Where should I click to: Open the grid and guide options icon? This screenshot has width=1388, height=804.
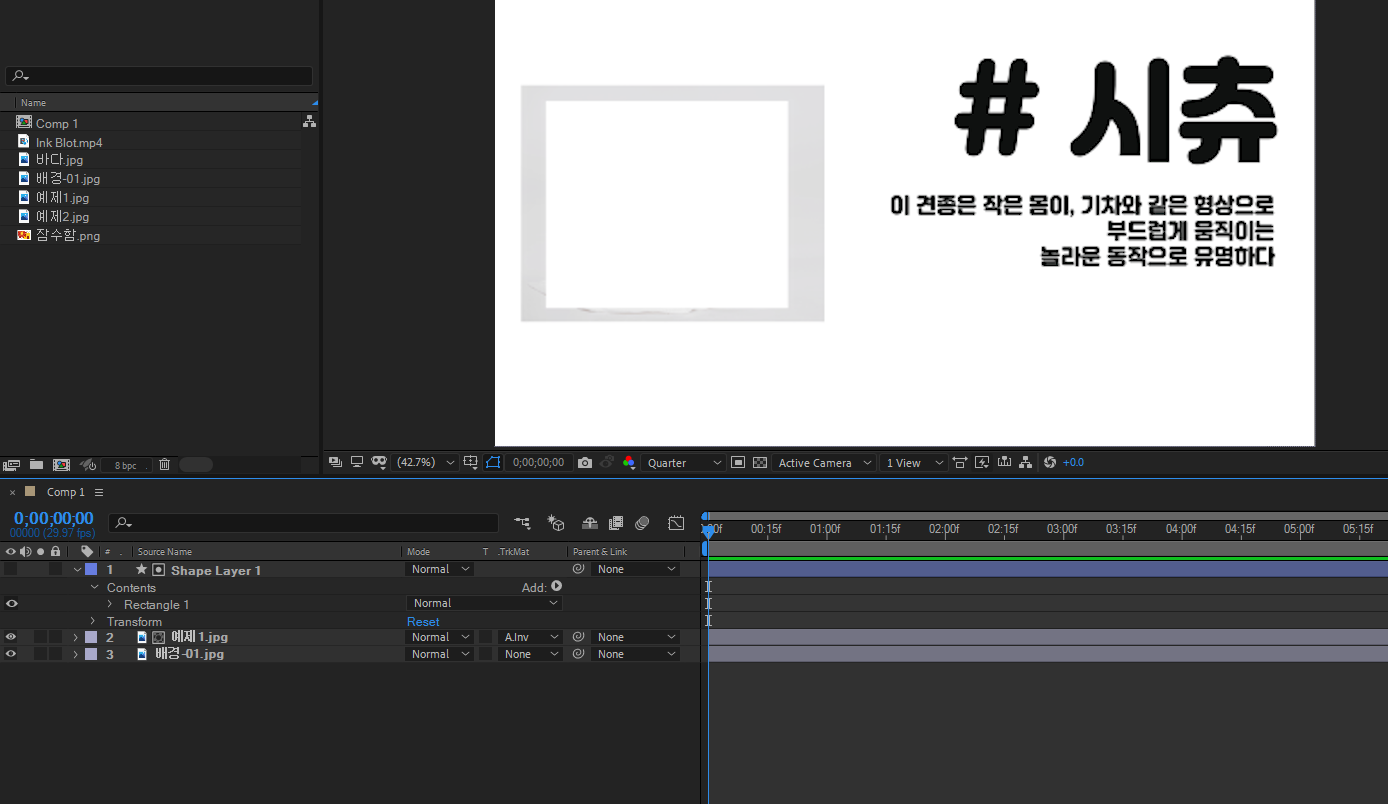470,463
